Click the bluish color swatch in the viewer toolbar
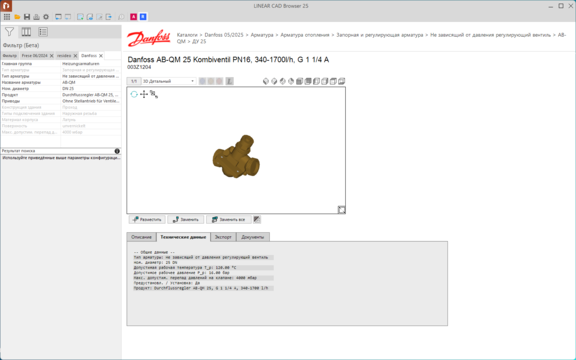This screenshot has width=576, height=360. pos(202,81)
